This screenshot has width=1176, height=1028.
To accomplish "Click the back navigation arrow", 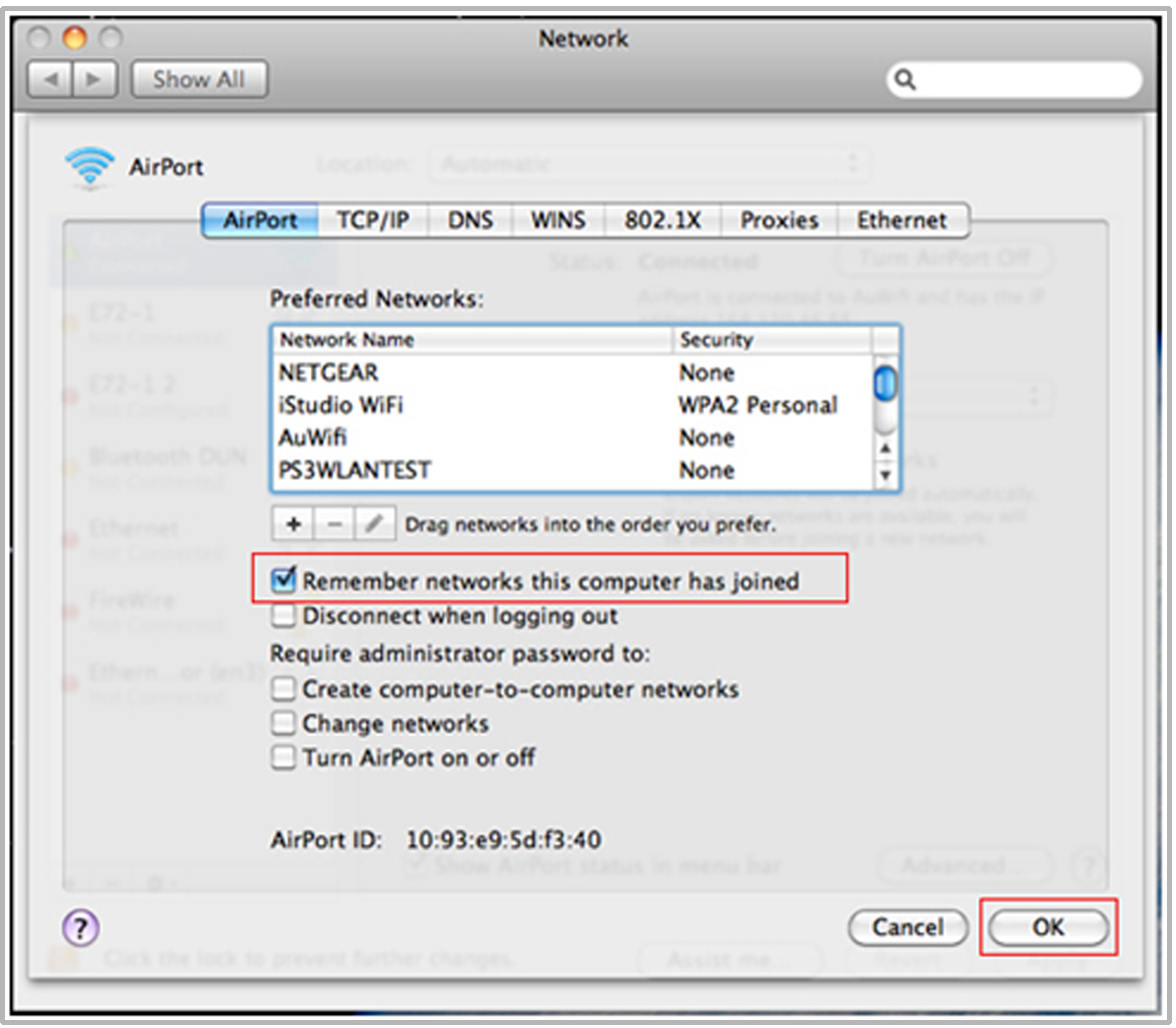I will pos(50,80).
